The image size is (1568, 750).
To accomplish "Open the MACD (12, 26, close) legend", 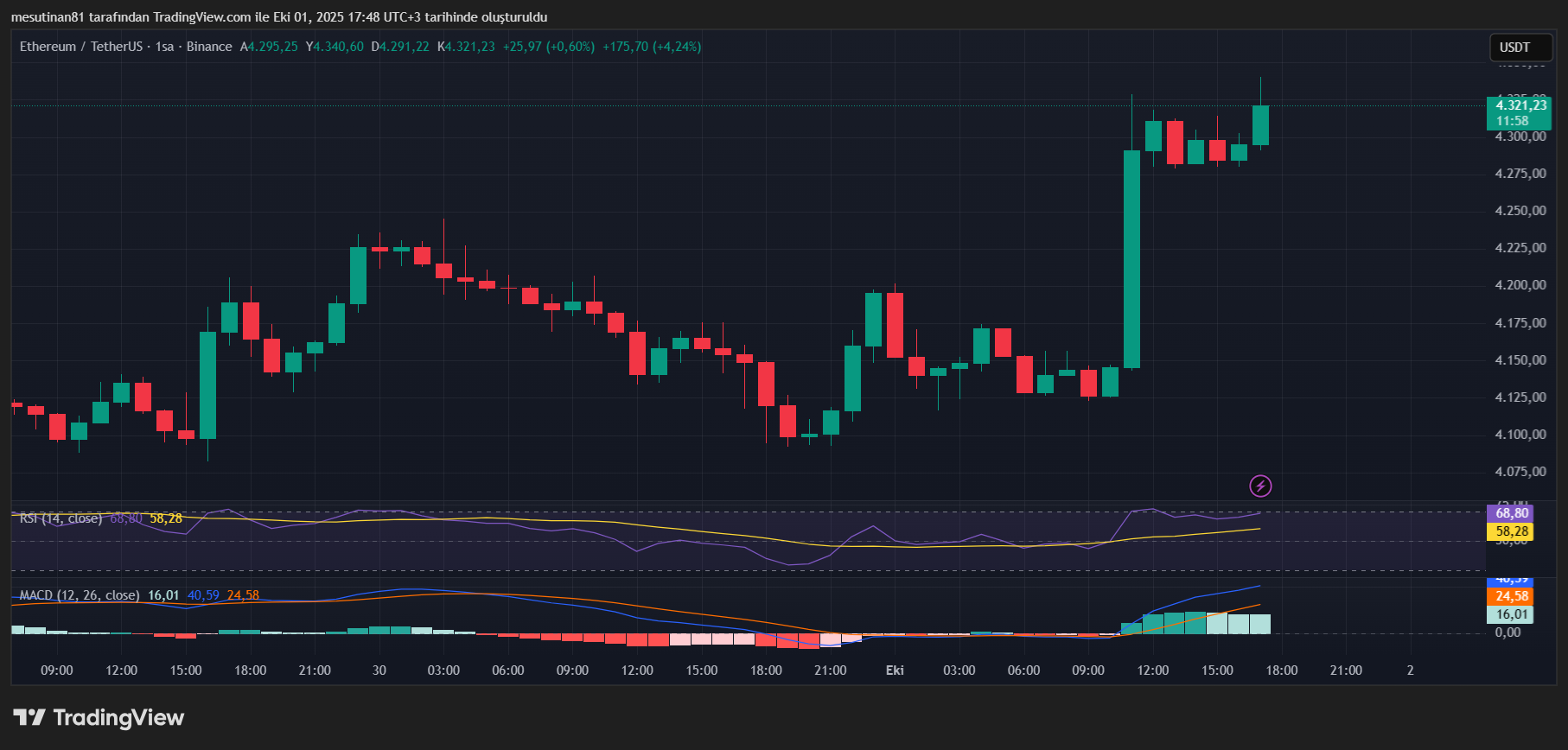I will click(79, 595).
